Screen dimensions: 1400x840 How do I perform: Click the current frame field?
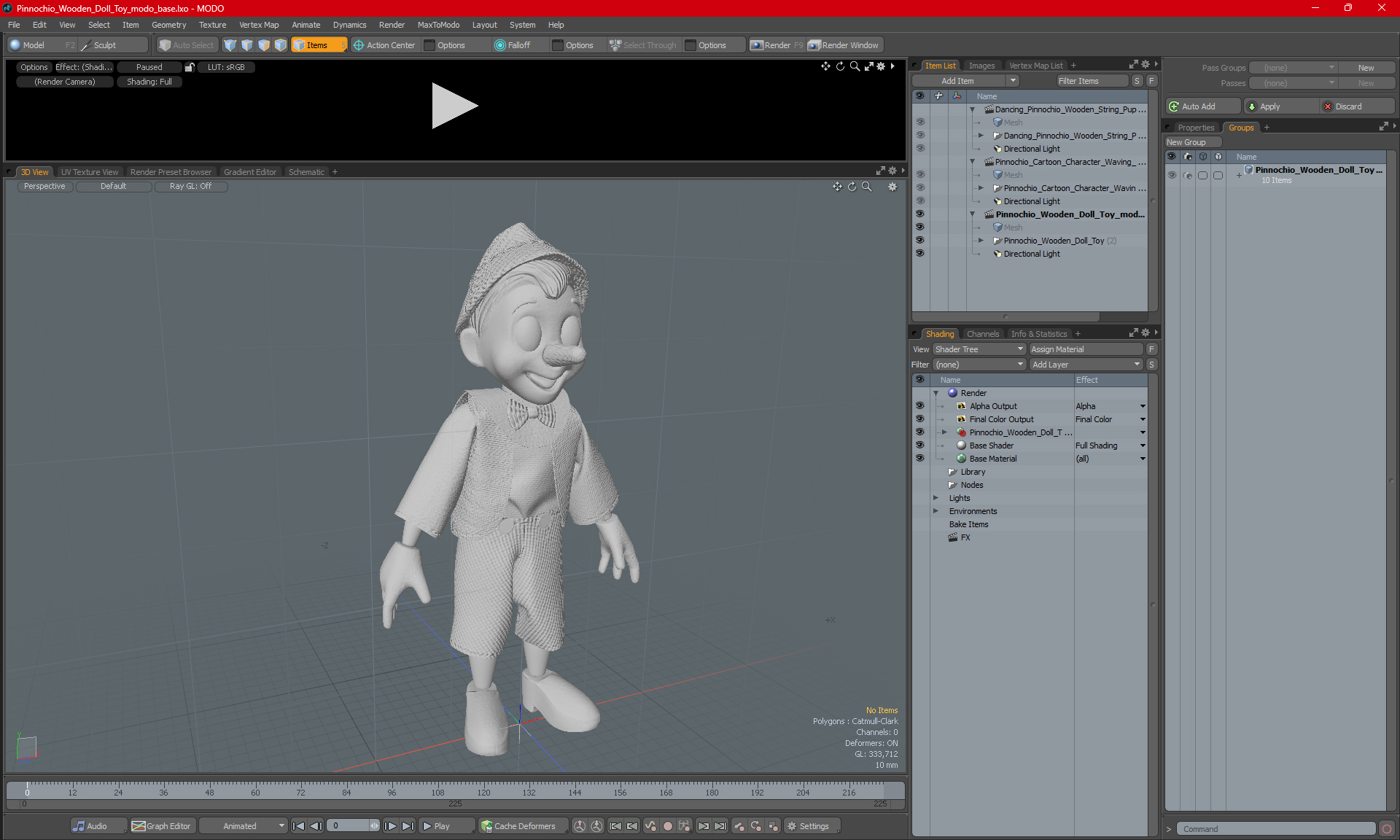[x=354, y=826]
